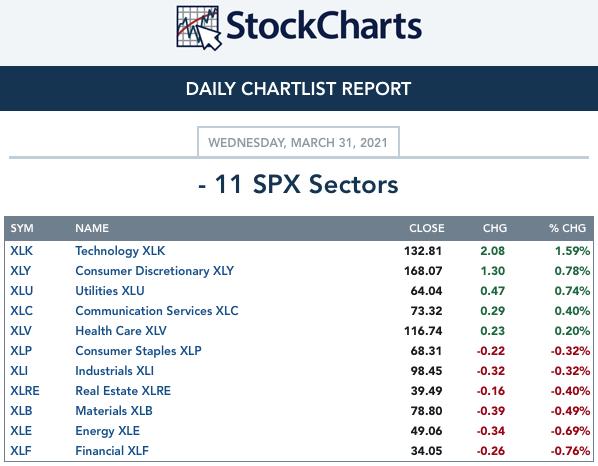The image size is (598, 466).
Task: Click the StockCharts logo icon
Action: tap(199, 27)
